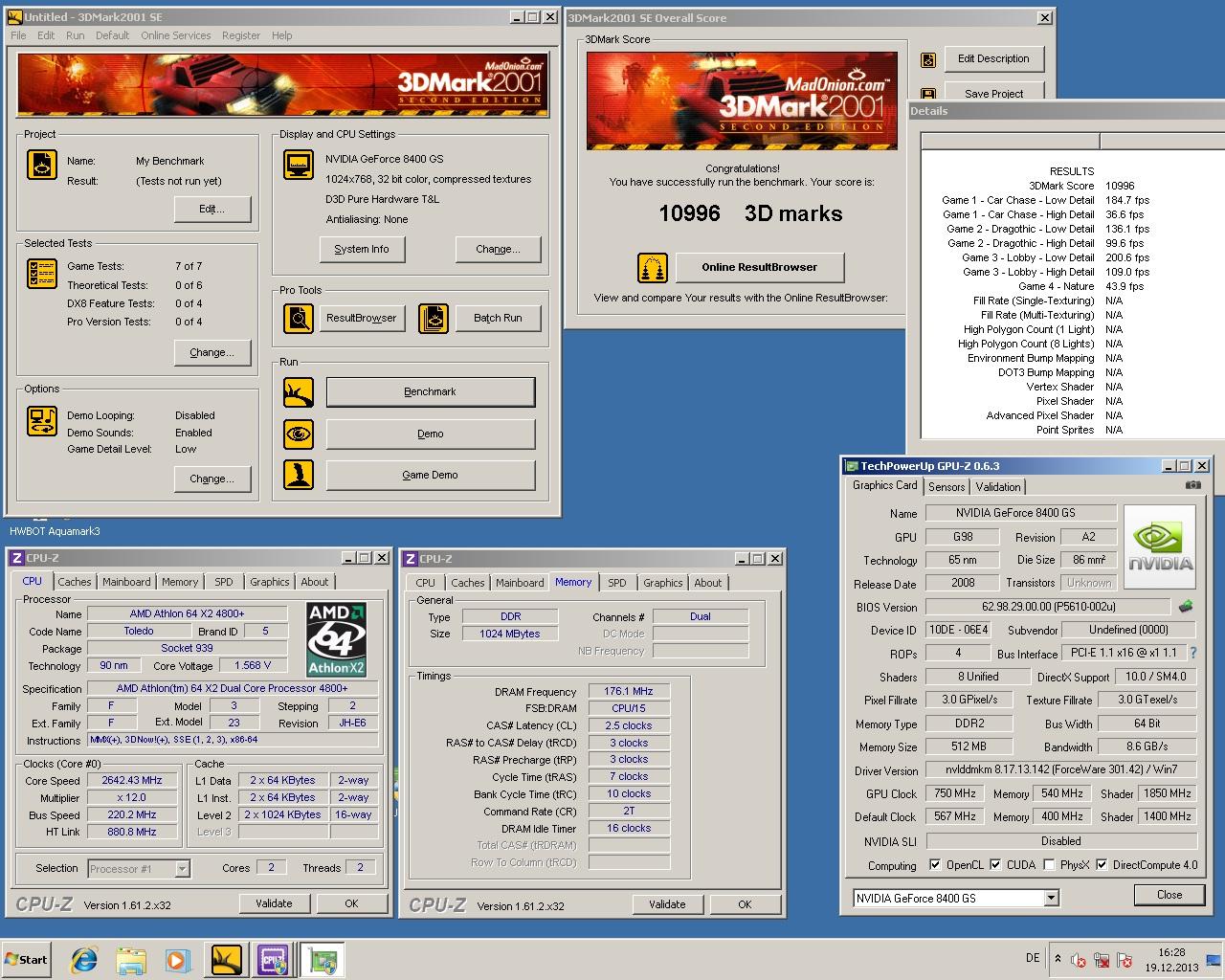
Task: Click the BIOS Version field in GPU-Z
Action: (1048, 607)
